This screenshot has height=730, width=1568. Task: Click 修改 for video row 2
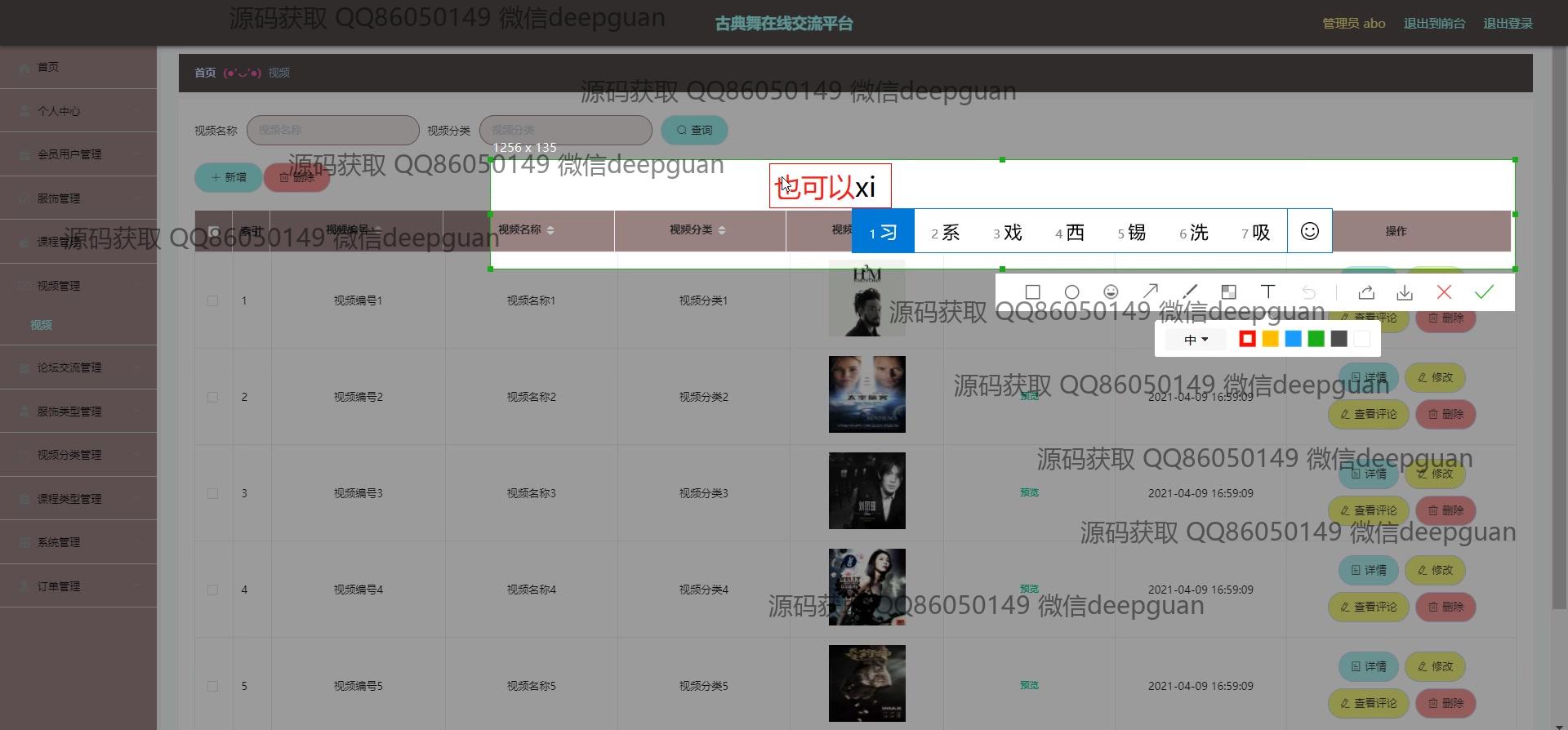coord(1435,377)
